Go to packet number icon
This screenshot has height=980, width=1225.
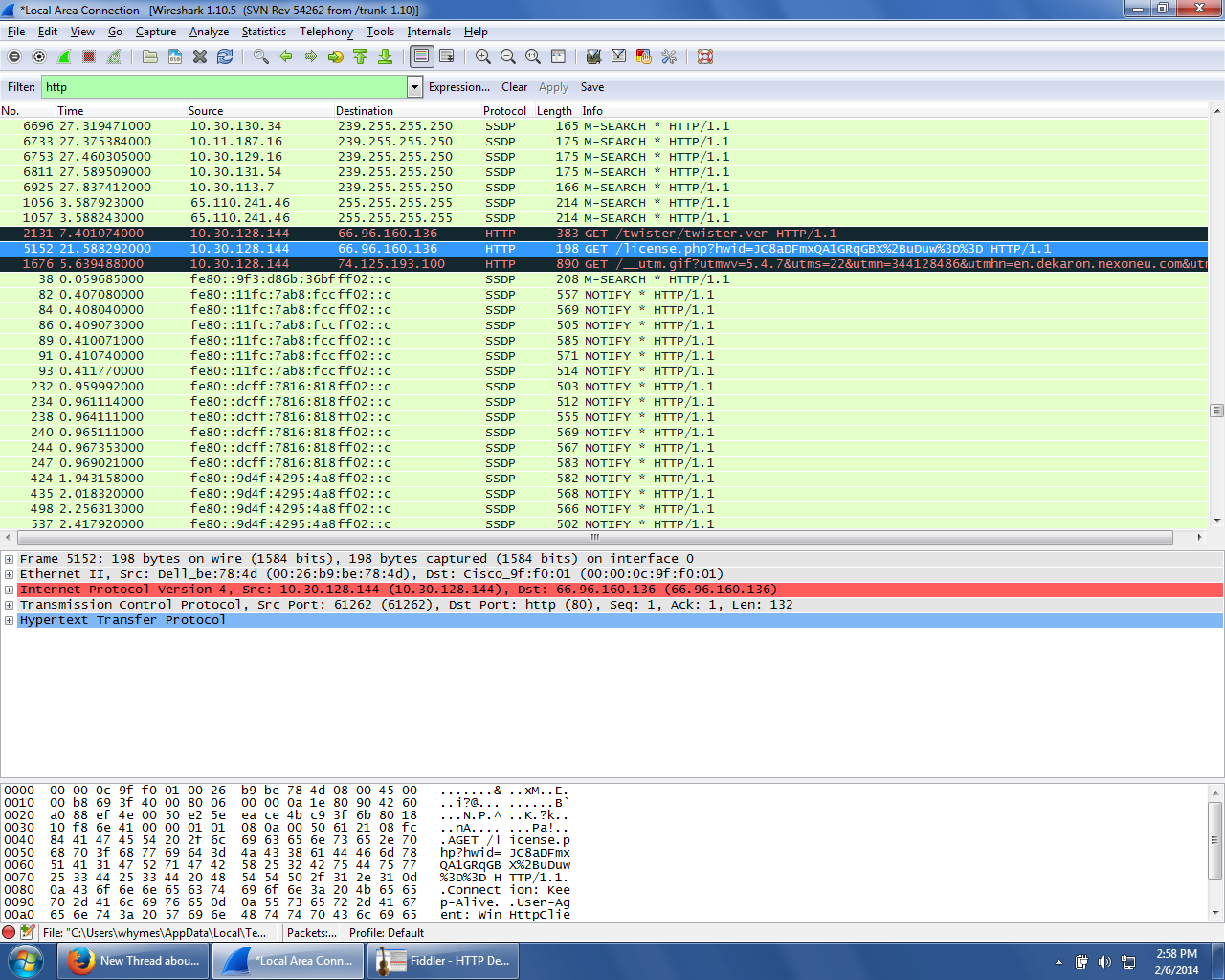(x=336, y=56)
